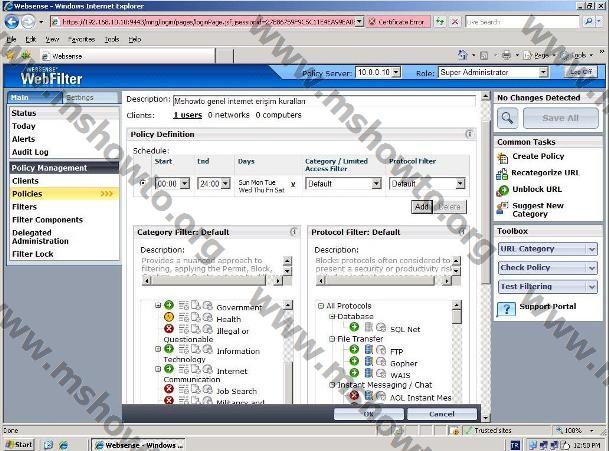
Task: Click the Category Filter info icon
Action: (x=294, y=232)
